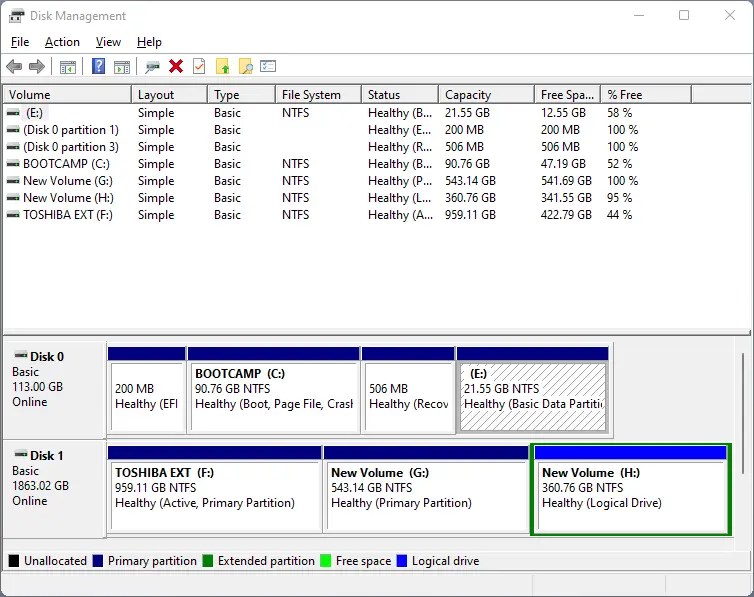Sort by the Status column header
This screenshot has height=597, width=754.
pyautogui.click(x=400, y=95)
